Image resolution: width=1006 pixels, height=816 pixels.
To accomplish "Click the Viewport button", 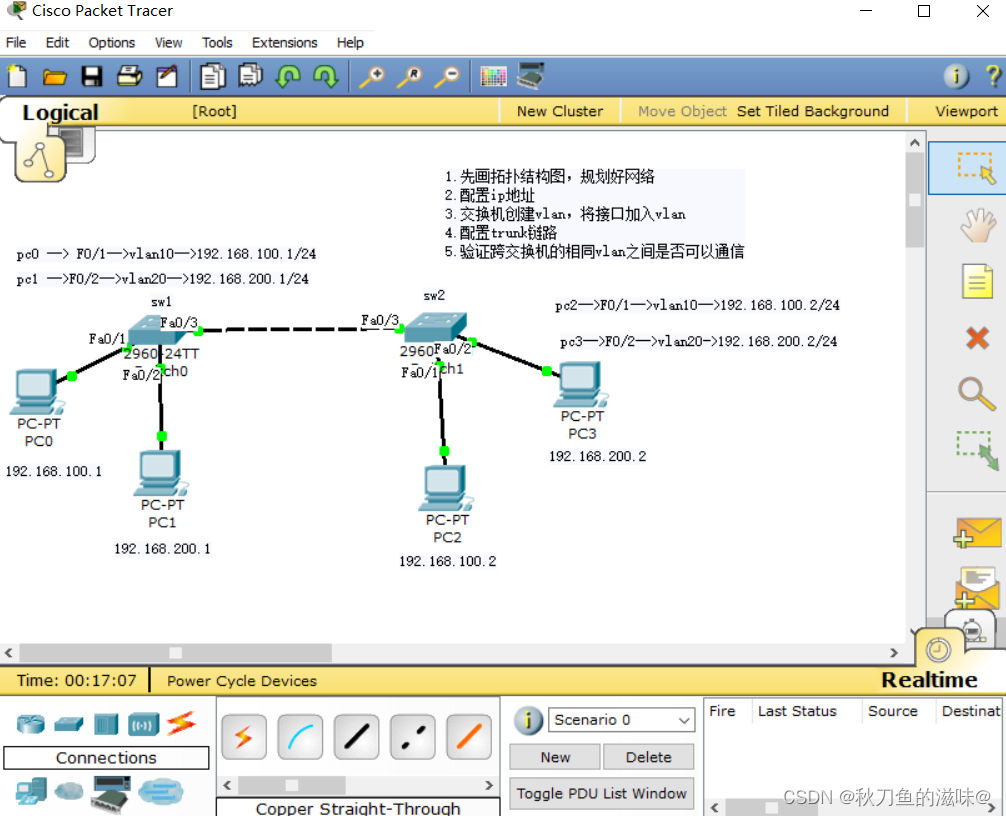I will (x=966, y=111).
